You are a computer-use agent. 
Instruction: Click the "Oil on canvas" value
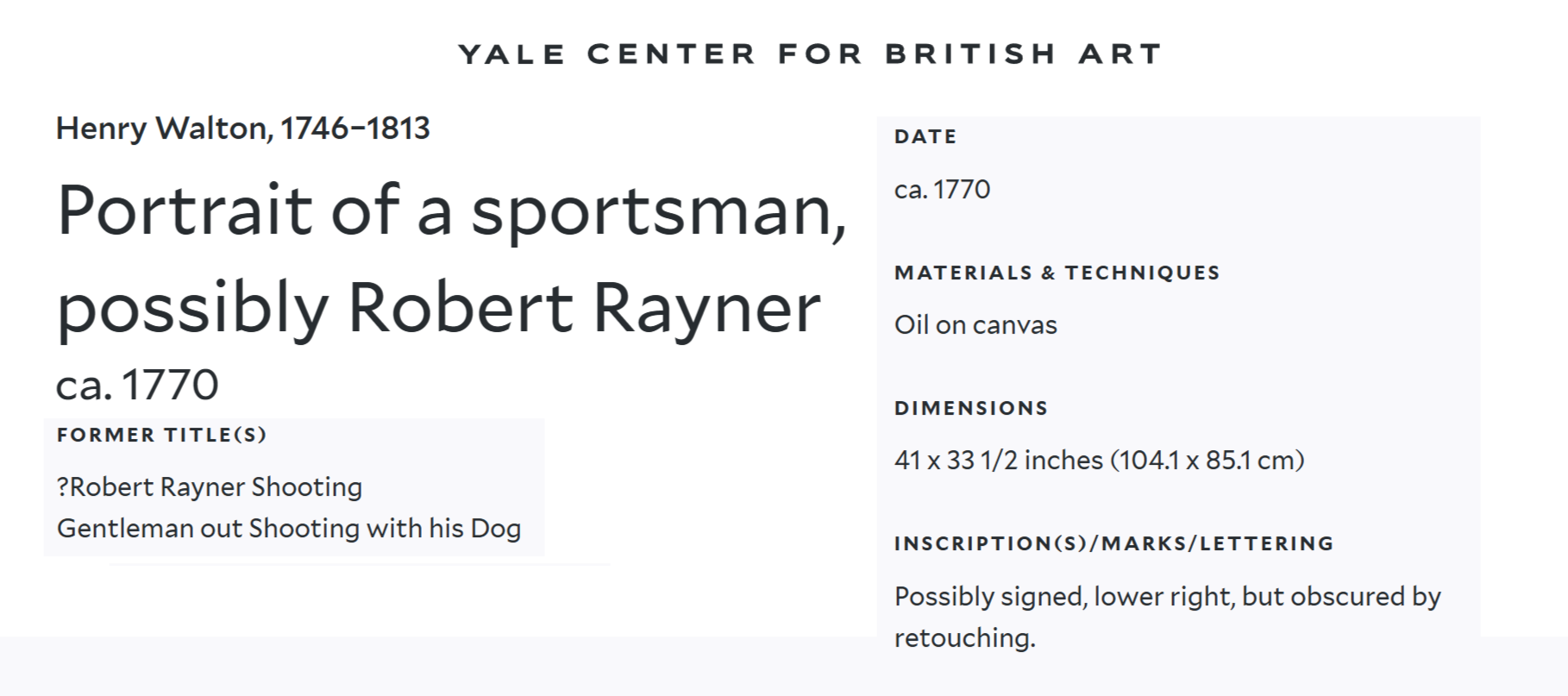[x=975, y=325]
